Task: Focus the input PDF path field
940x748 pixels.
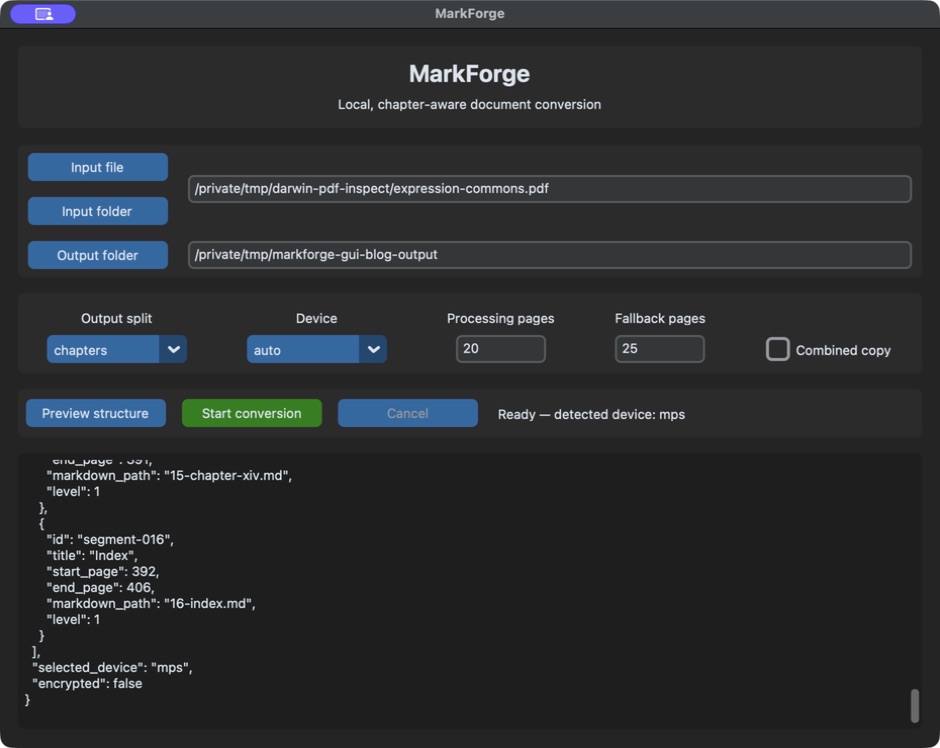Action: (x=550, y=189)
